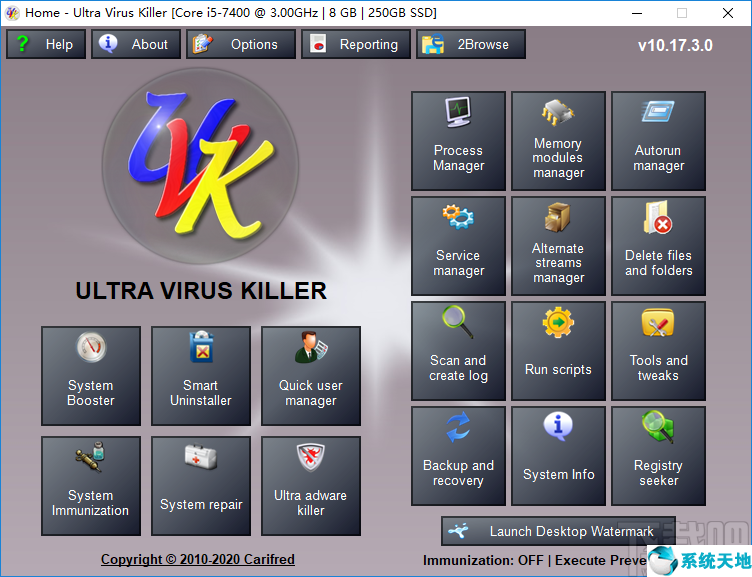The width and height of the screenshot is (752, 577).
Task: Open the Process Manager tile
Action: 458,141
